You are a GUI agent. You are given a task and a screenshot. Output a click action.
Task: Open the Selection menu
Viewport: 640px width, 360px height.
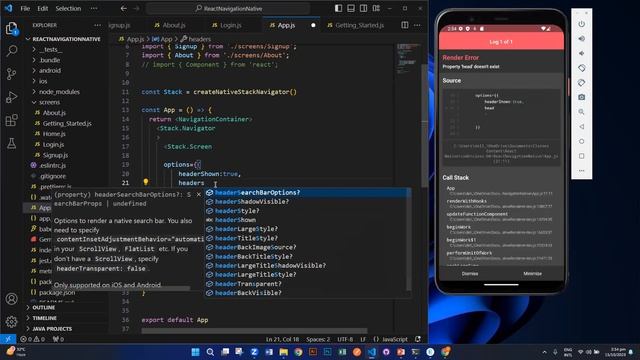68,8
